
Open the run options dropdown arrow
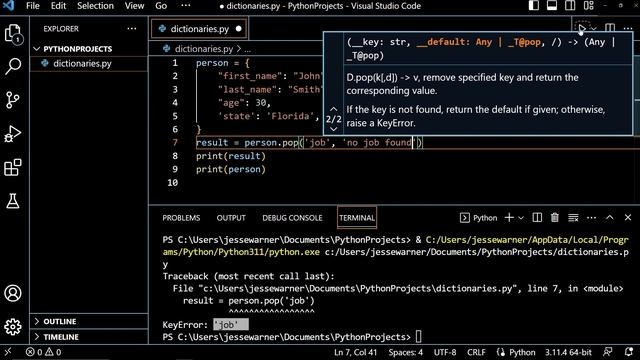594,29
